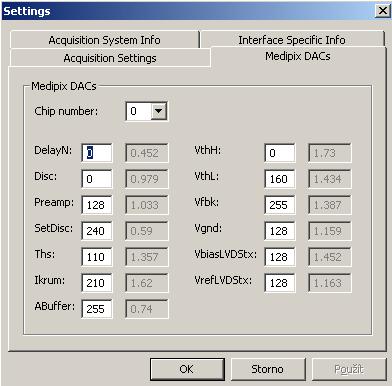The image size is (392, 386).
Task: Close the Settings dialog window
Action: click(382, 11)
